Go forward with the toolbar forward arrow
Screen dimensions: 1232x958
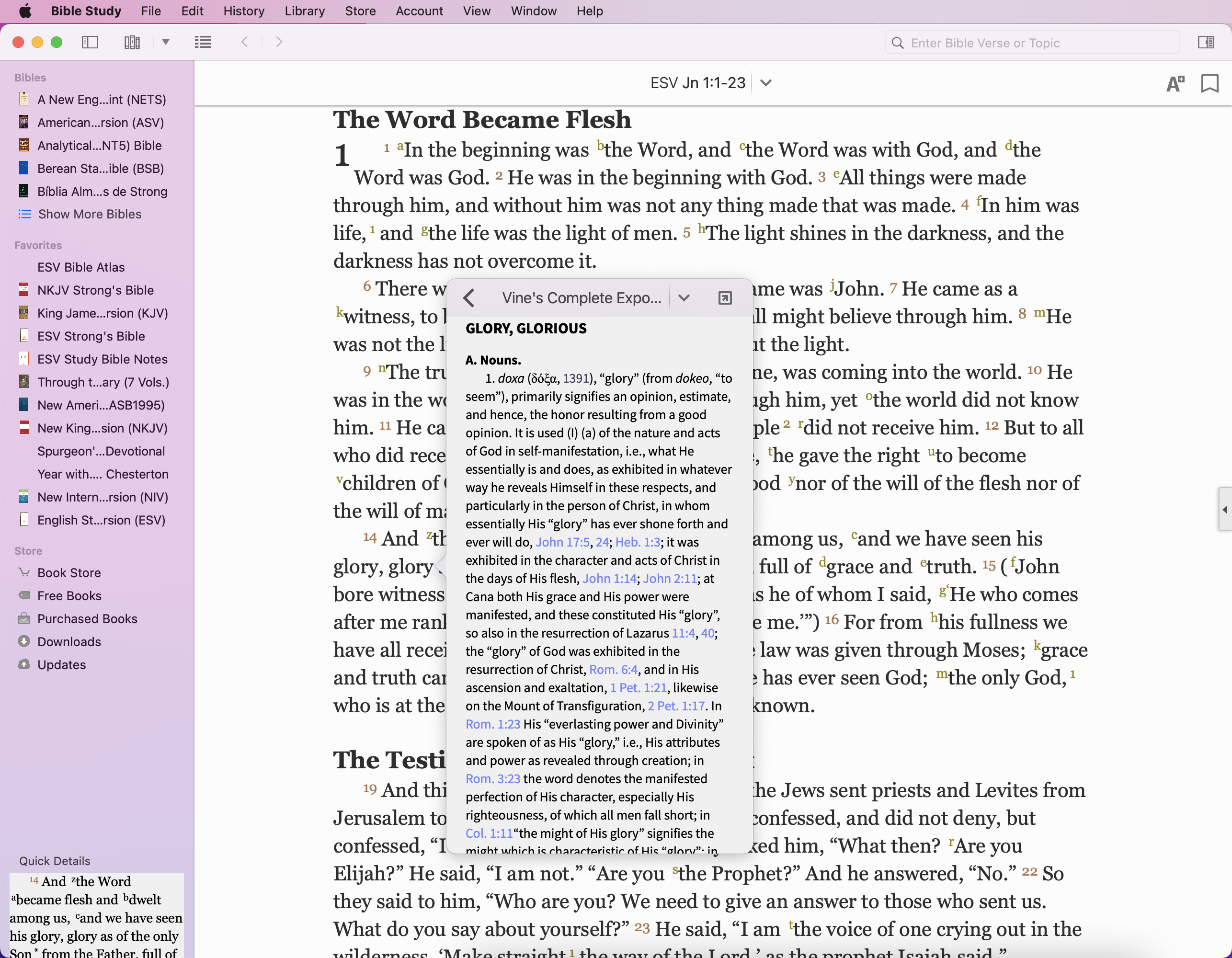tap(279, 42)
